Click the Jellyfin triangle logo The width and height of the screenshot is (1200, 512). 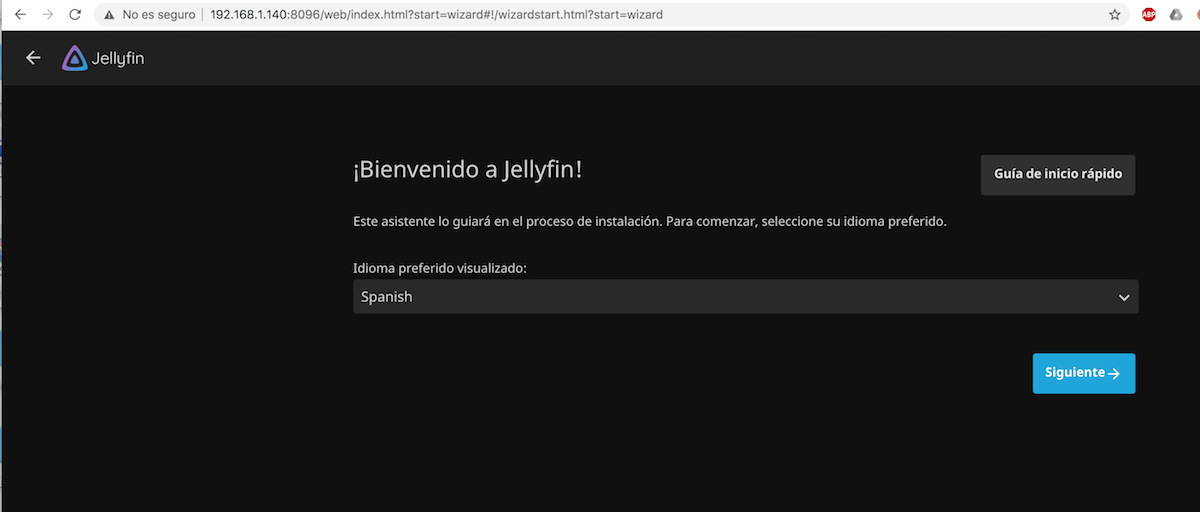tap(75, 59)
